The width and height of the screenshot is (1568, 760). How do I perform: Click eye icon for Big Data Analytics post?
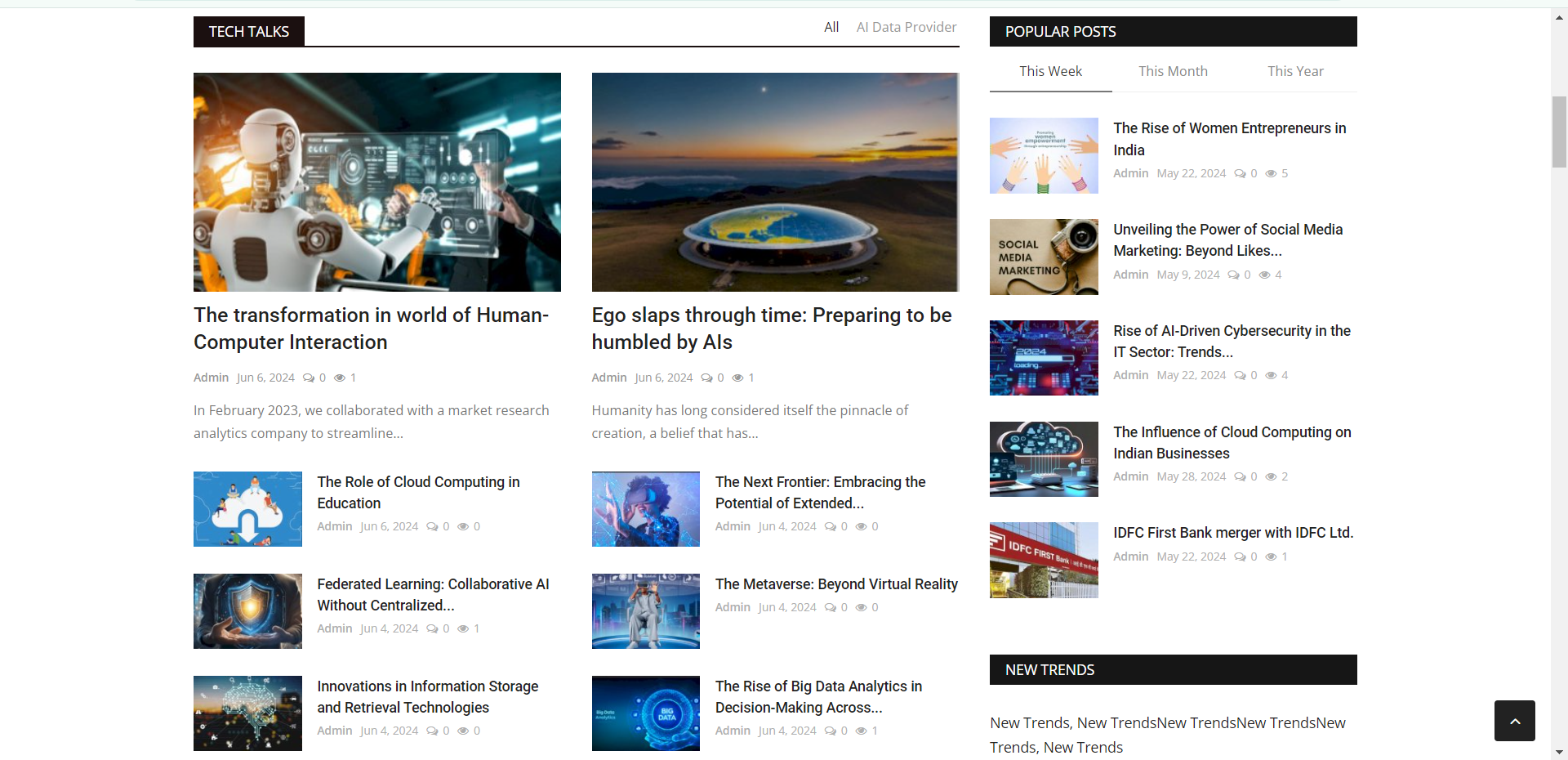tap(861, 731)
